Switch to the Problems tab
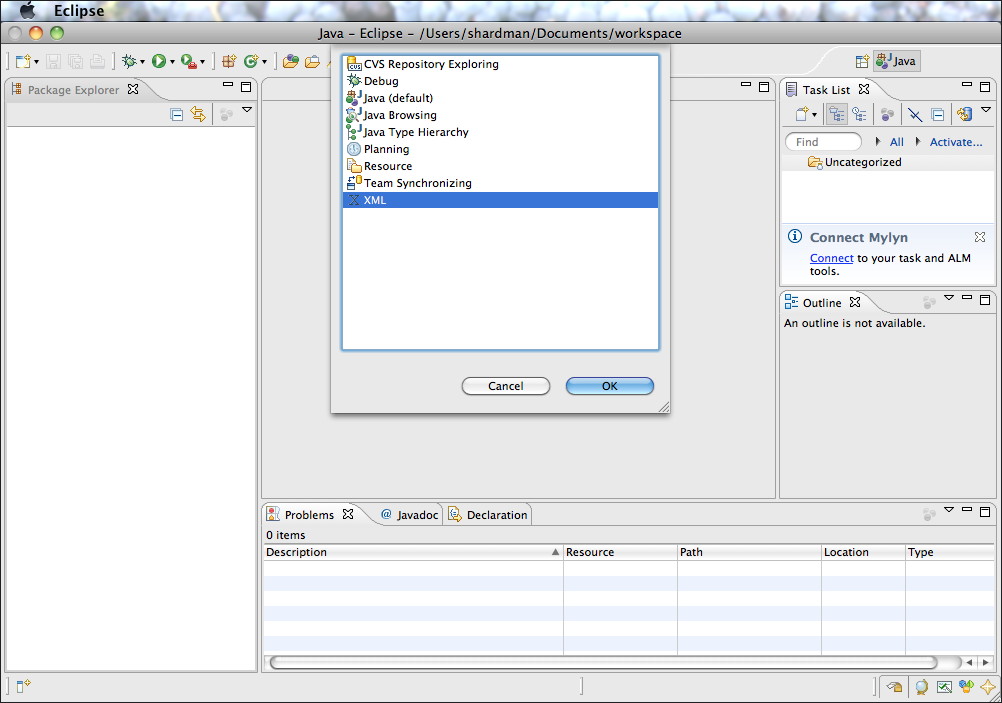 [x=309, y=514]
